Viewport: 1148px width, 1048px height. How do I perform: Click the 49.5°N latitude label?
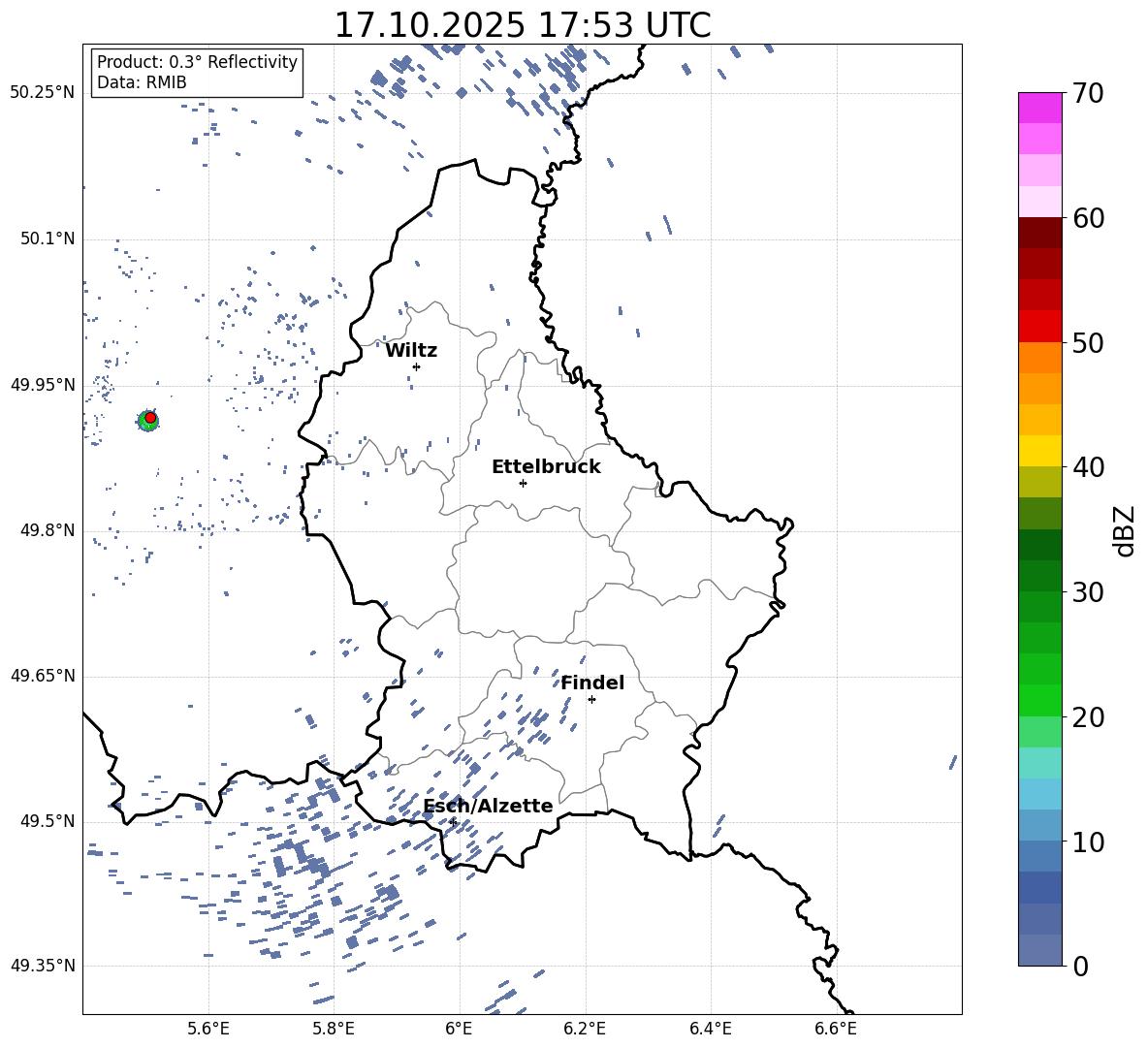tap(47, 821)
